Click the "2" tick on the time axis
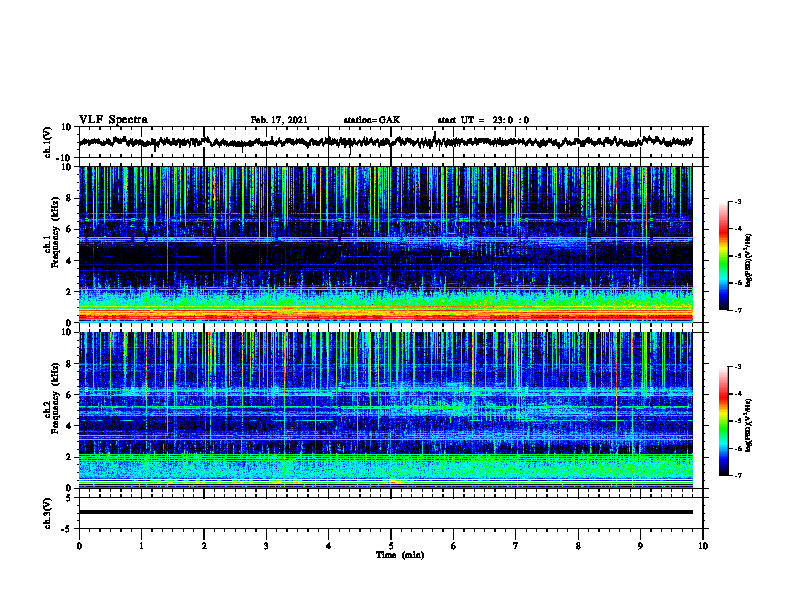This screenshot has height=612, width=792. (204, 546)
